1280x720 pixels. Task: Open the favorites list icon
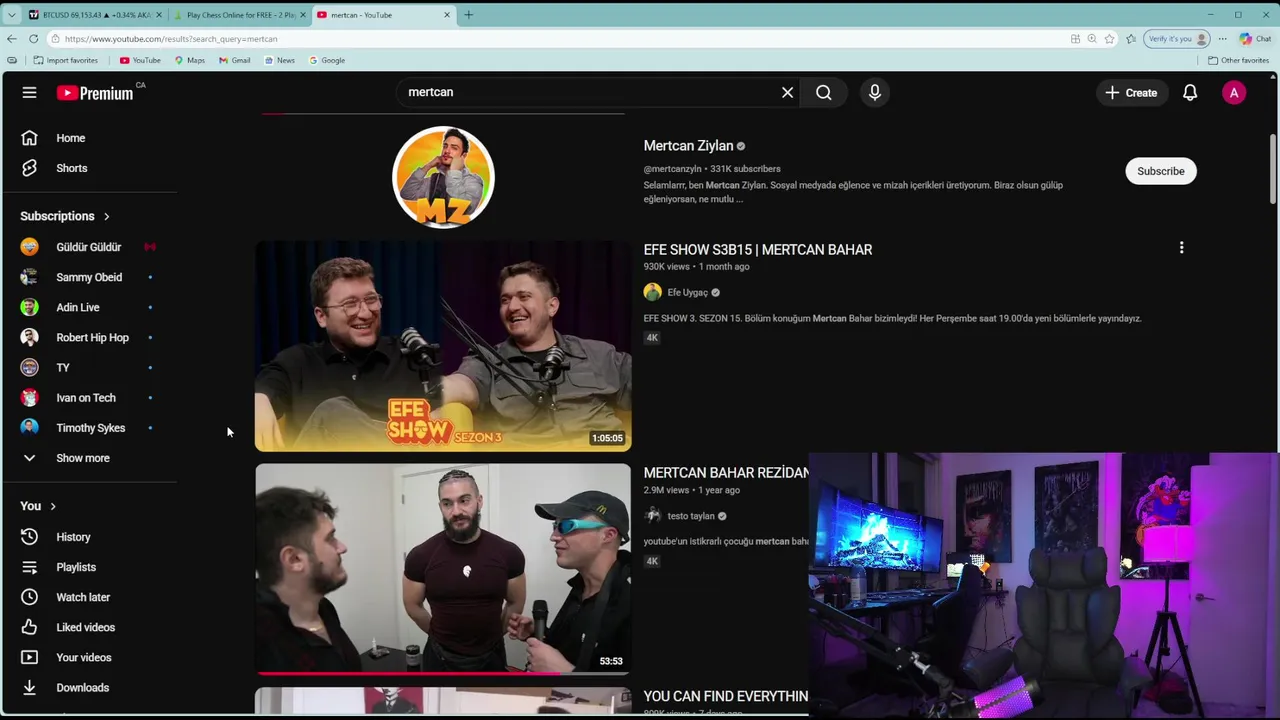[x=1131, y=39]
